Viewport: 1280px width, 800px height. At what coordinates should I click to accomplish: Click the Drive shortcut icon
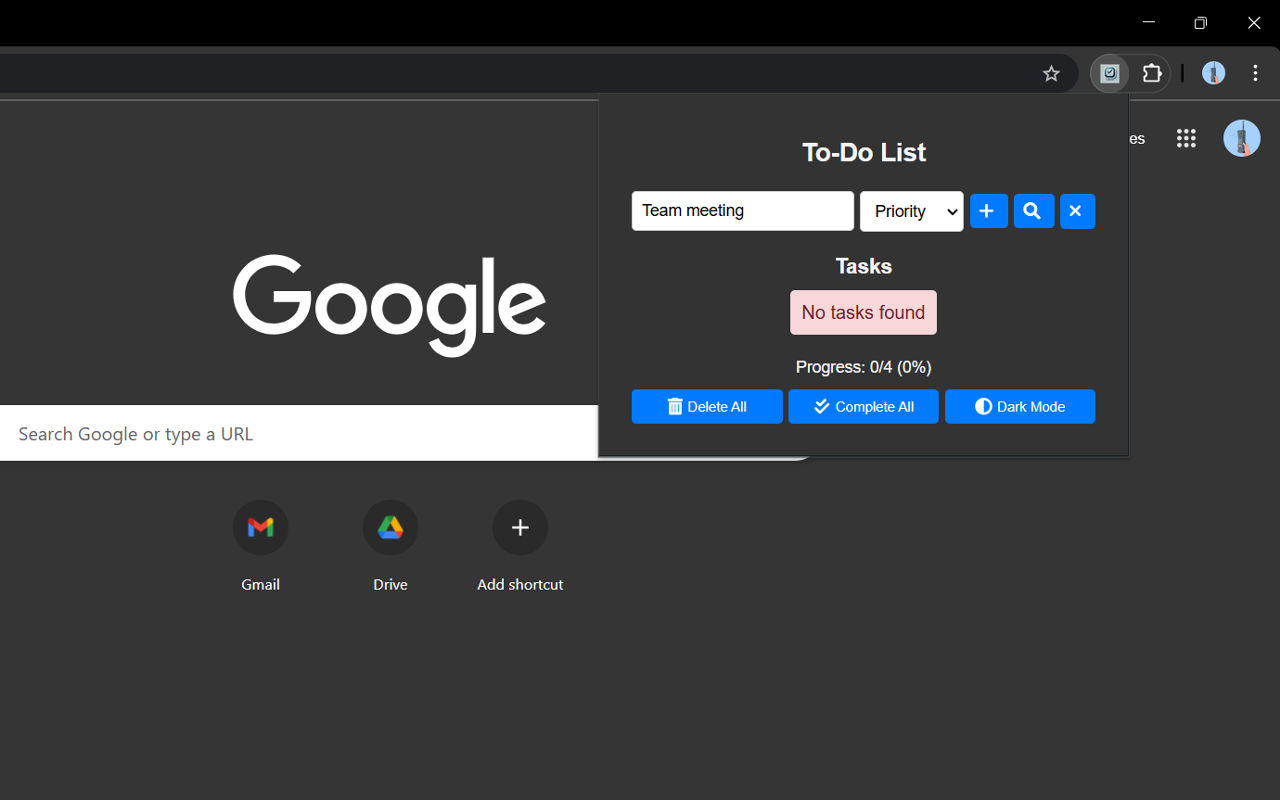click(390, 527)
